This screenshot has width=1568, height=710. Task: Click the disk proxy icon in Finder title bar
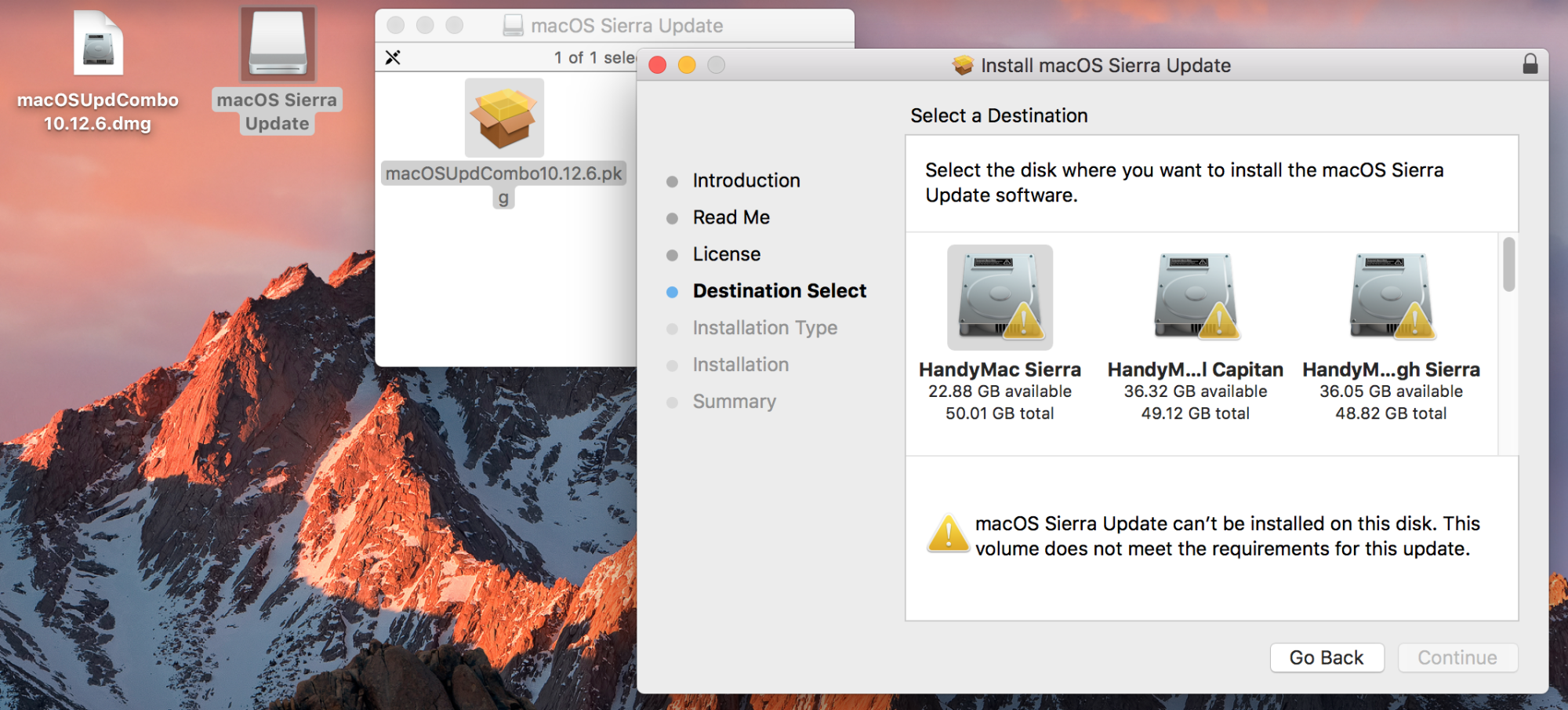513,26
